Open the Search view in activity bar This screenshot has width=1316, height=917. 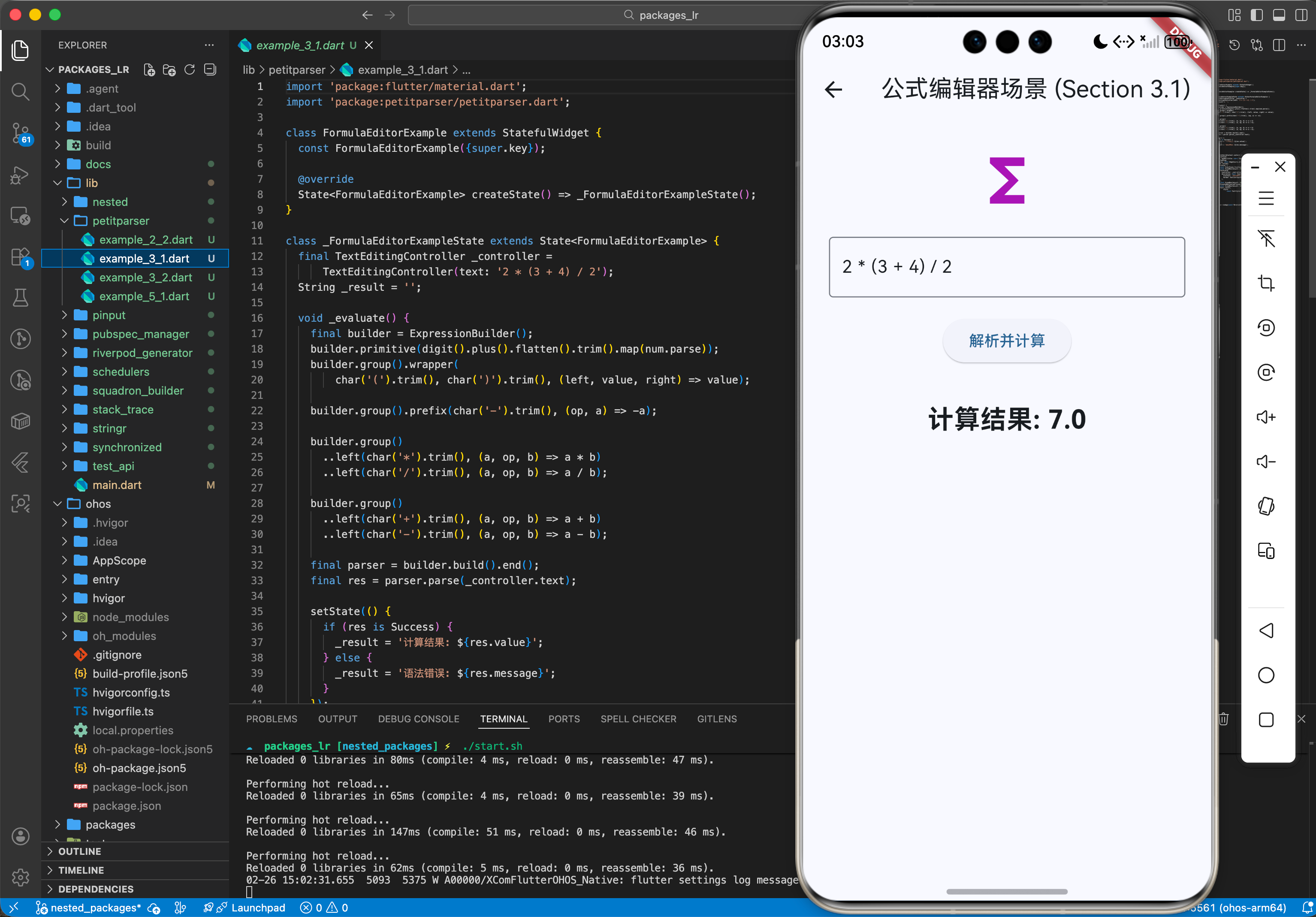[20, 92]
